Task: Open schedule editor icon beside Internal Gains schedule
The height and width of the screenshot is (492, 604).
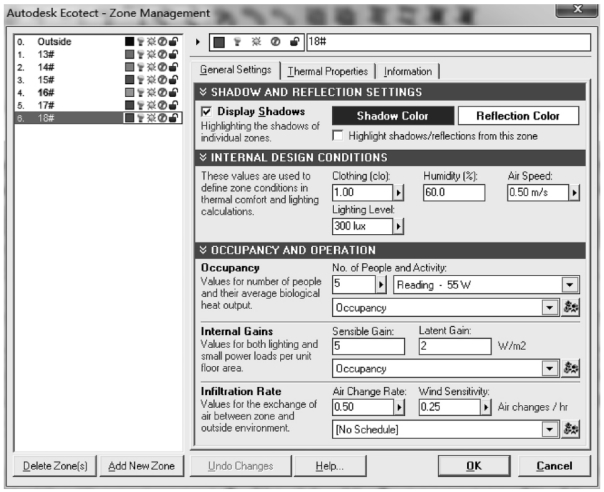Action: click(571, 368)
